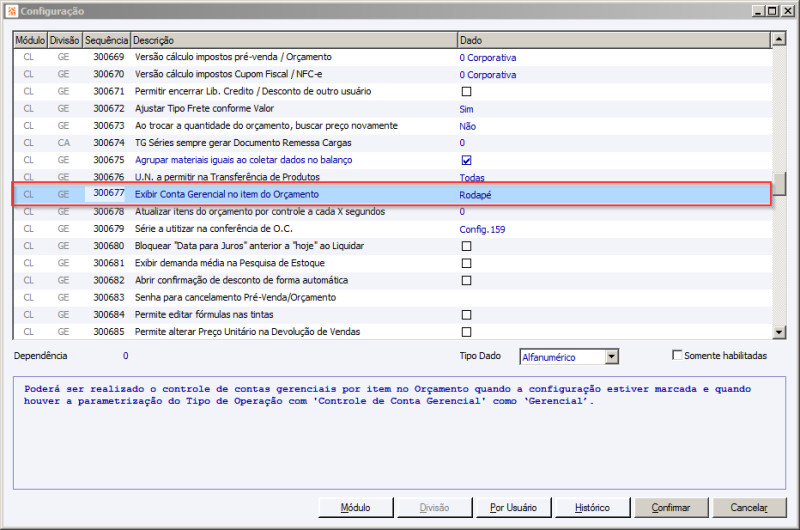This screenshot has width=800, height=530.
Task: Open the Histórico button
Action: [592, 508]
